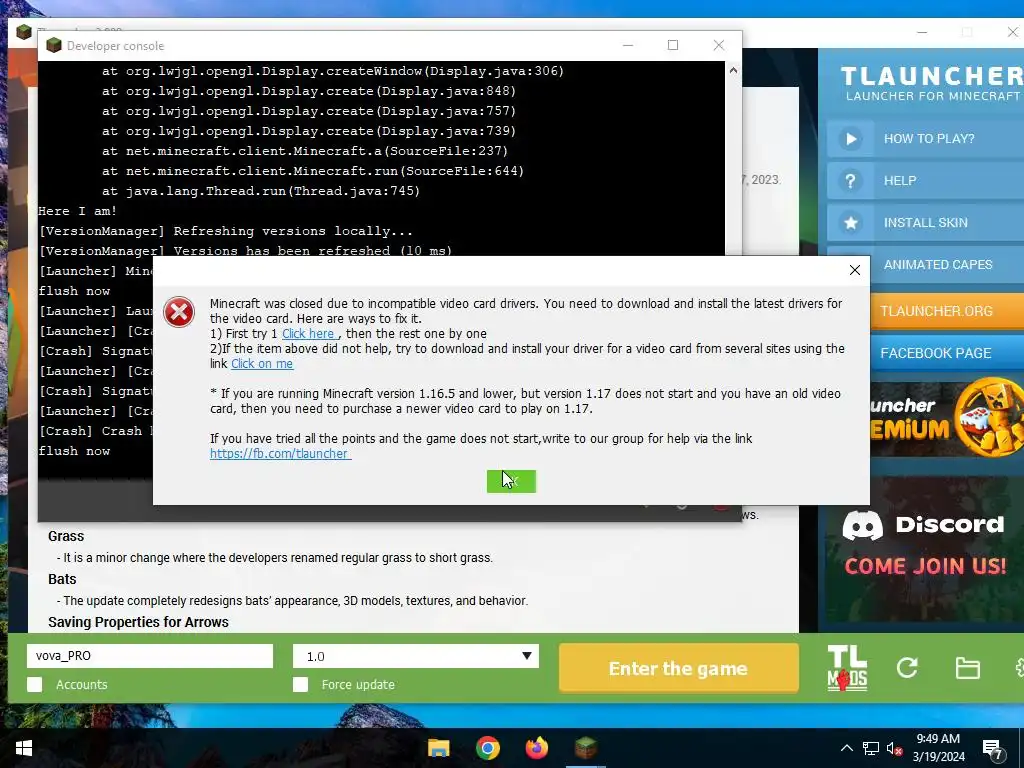
Task: Click the TLAUNCHER logo heading in sidebar
Action: click(931, 76)
